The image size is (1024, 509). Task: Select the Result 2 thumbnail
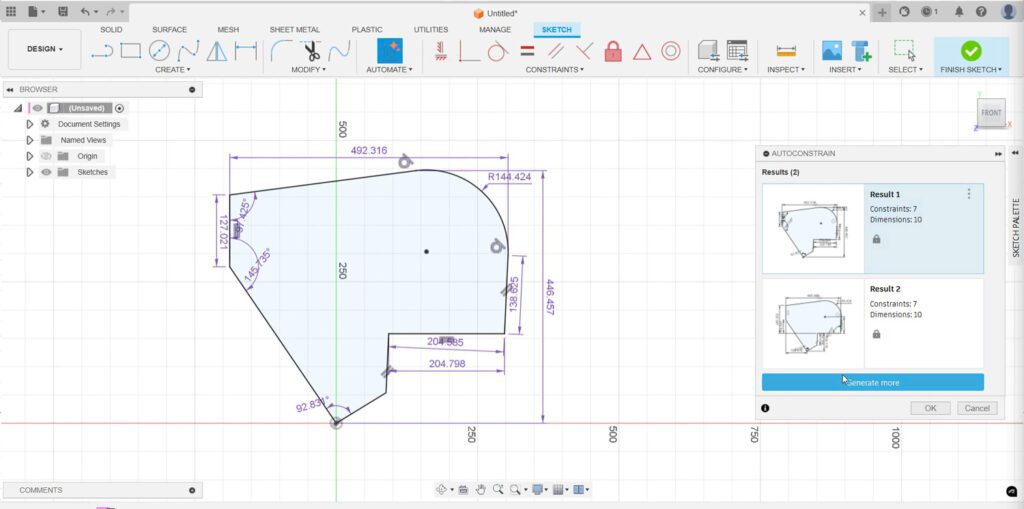tap(812, 322)
